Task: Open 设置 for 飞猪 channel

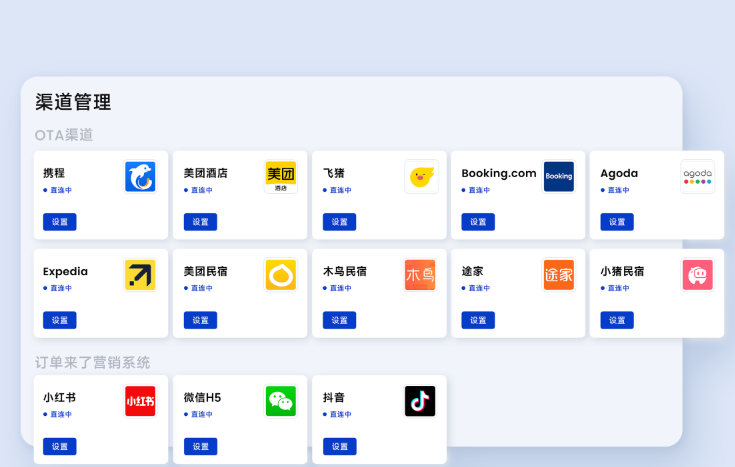Action: [x=339, y=222]
